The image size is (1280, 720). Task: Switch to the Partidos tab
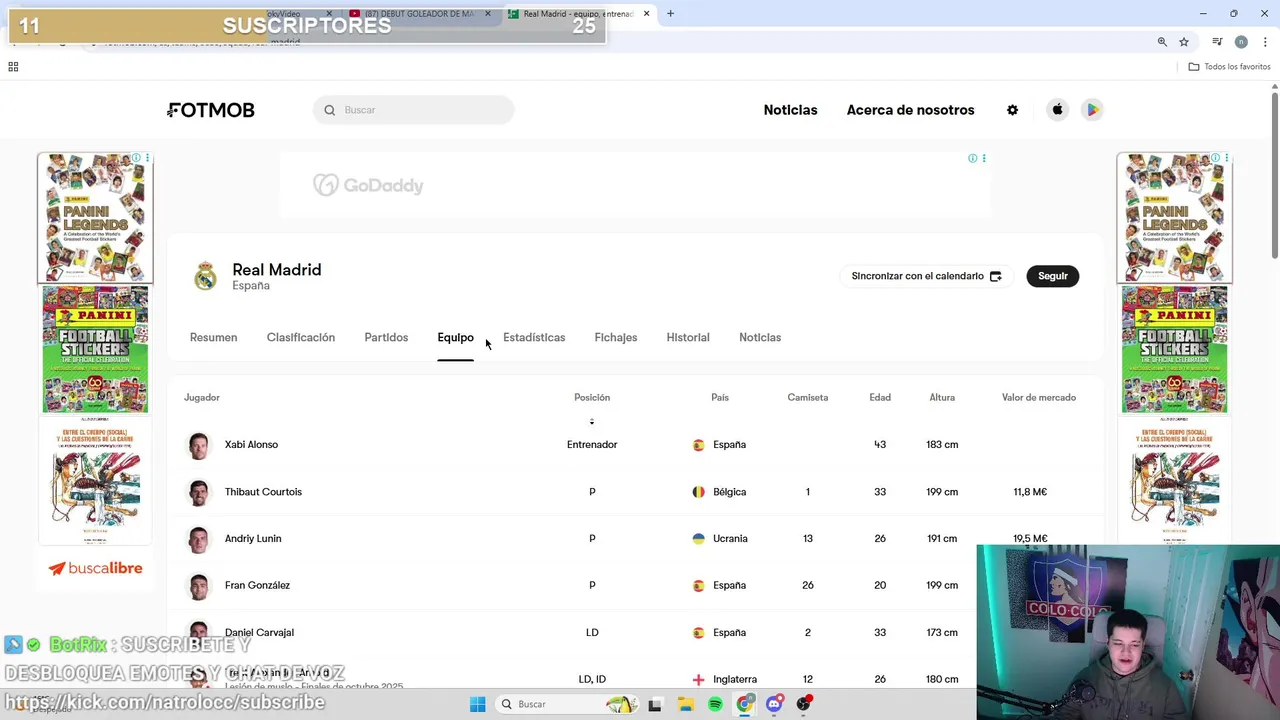pyautogui.click(x=386, y=338)
